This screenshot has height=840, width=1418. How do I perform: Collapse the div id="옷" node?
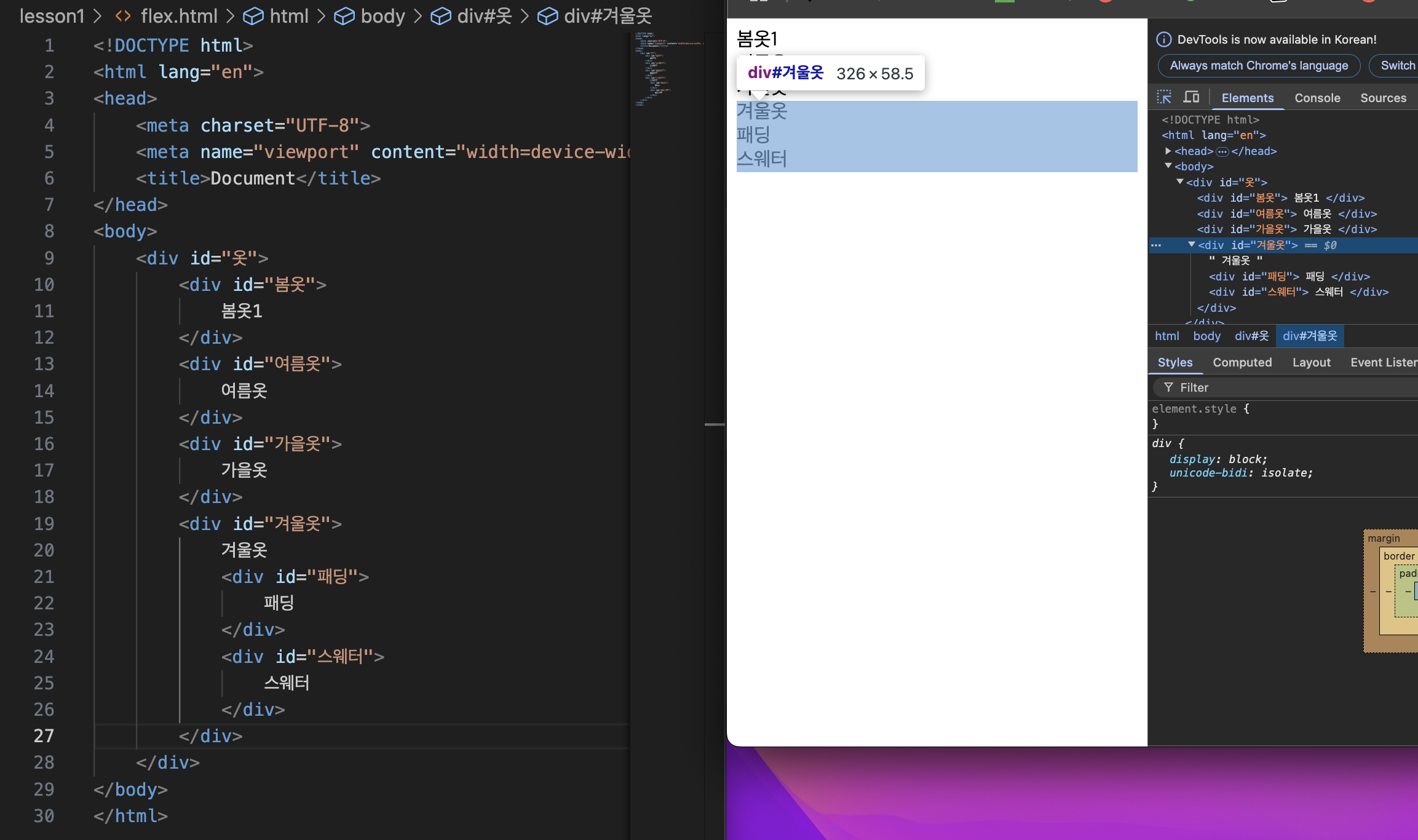coord(1179,182)
